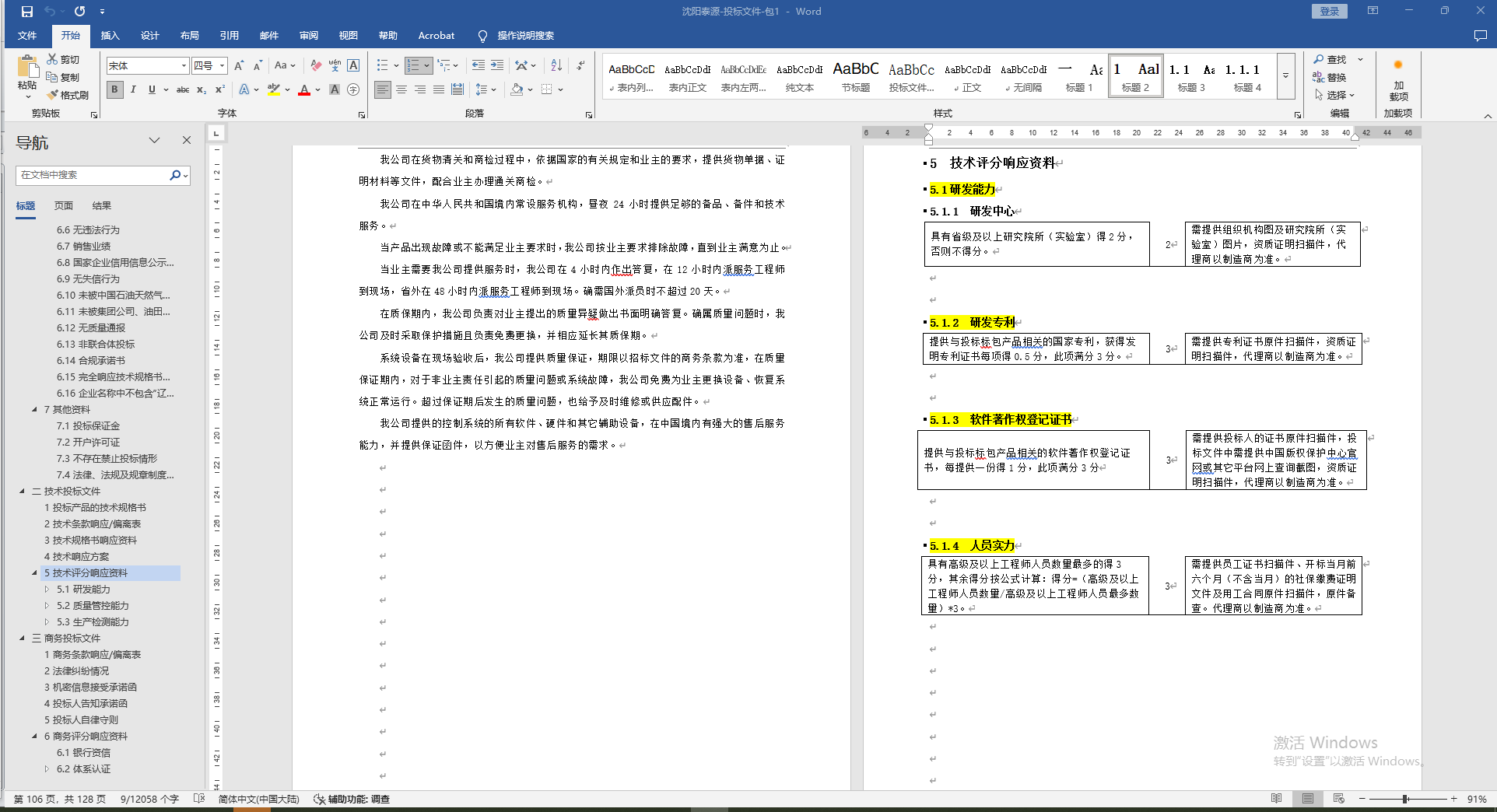Open the comments pane icon on the ribbon tab row

pyautogui.click(x=1480, y=36)
